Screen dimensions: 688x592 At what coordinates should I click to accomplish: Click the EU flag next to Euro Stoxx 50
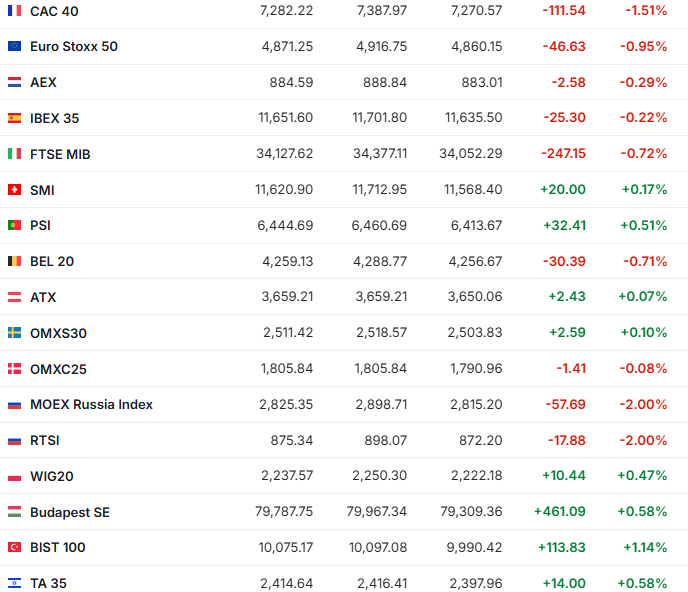[x=14, y=47]
